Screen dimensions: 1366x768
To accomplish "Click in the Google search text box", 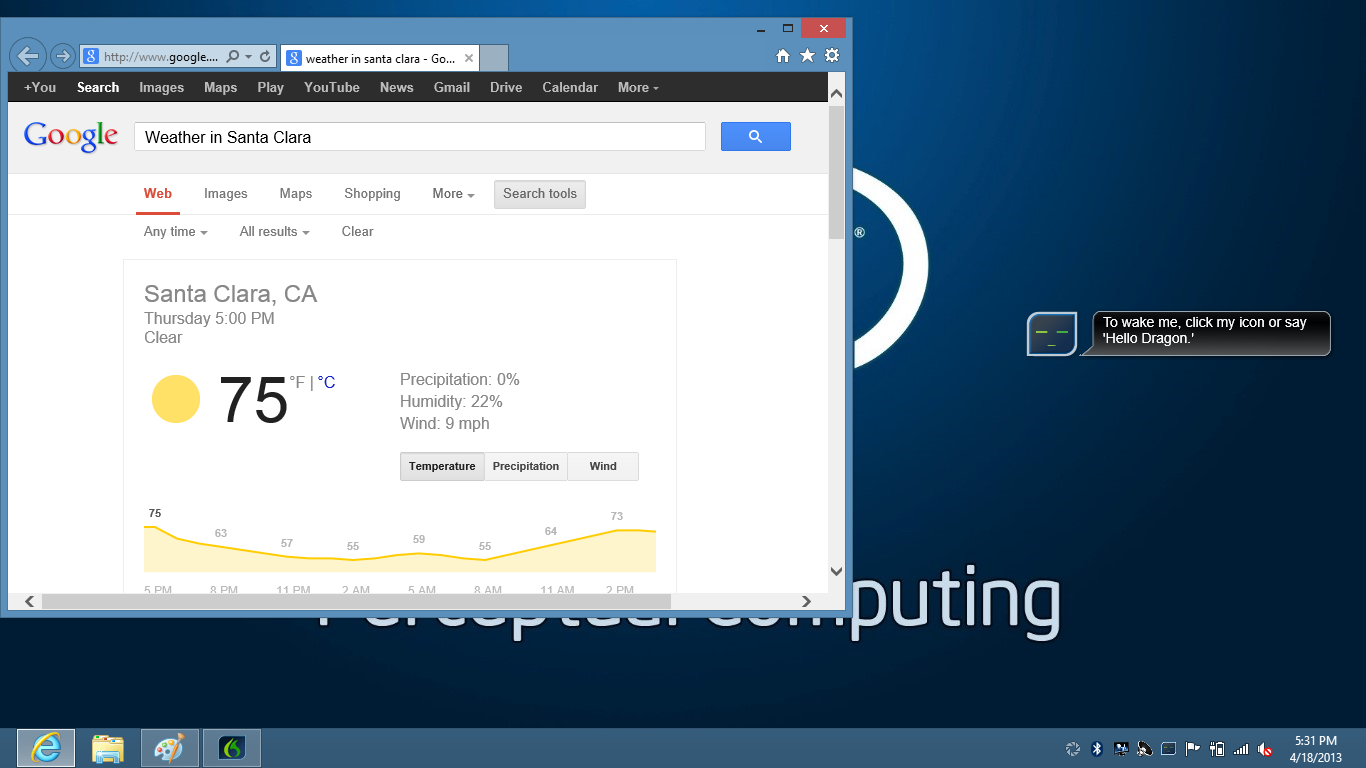I will point(419,137).
